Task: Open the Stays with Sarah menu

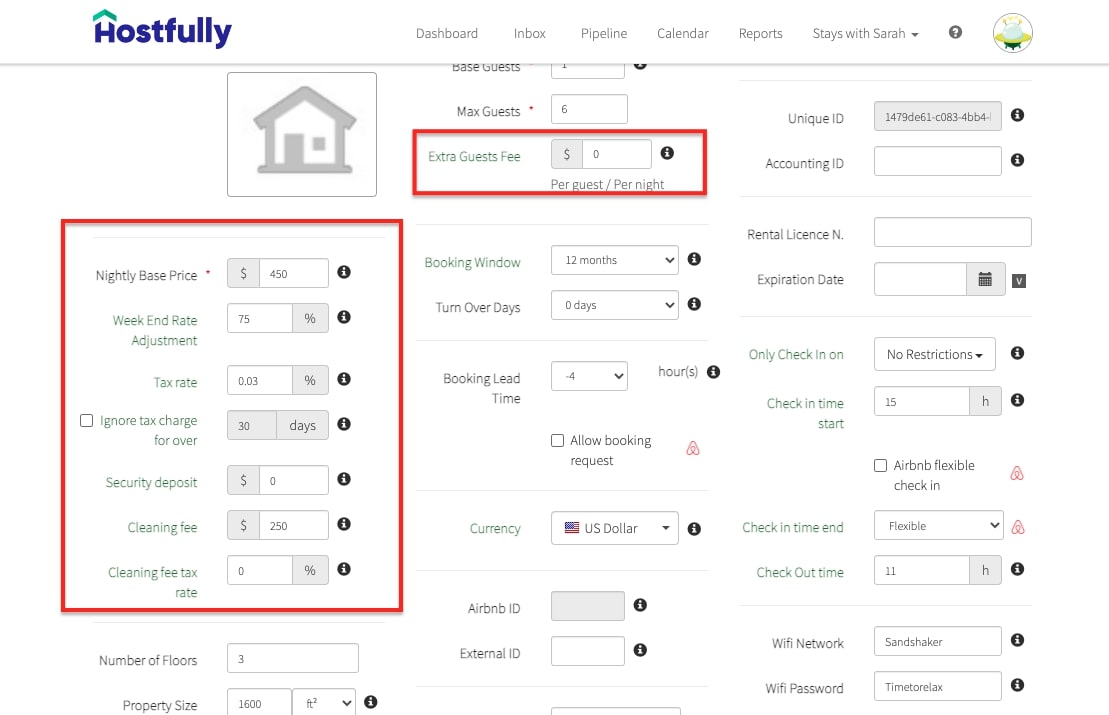Action: pos(864,33)
